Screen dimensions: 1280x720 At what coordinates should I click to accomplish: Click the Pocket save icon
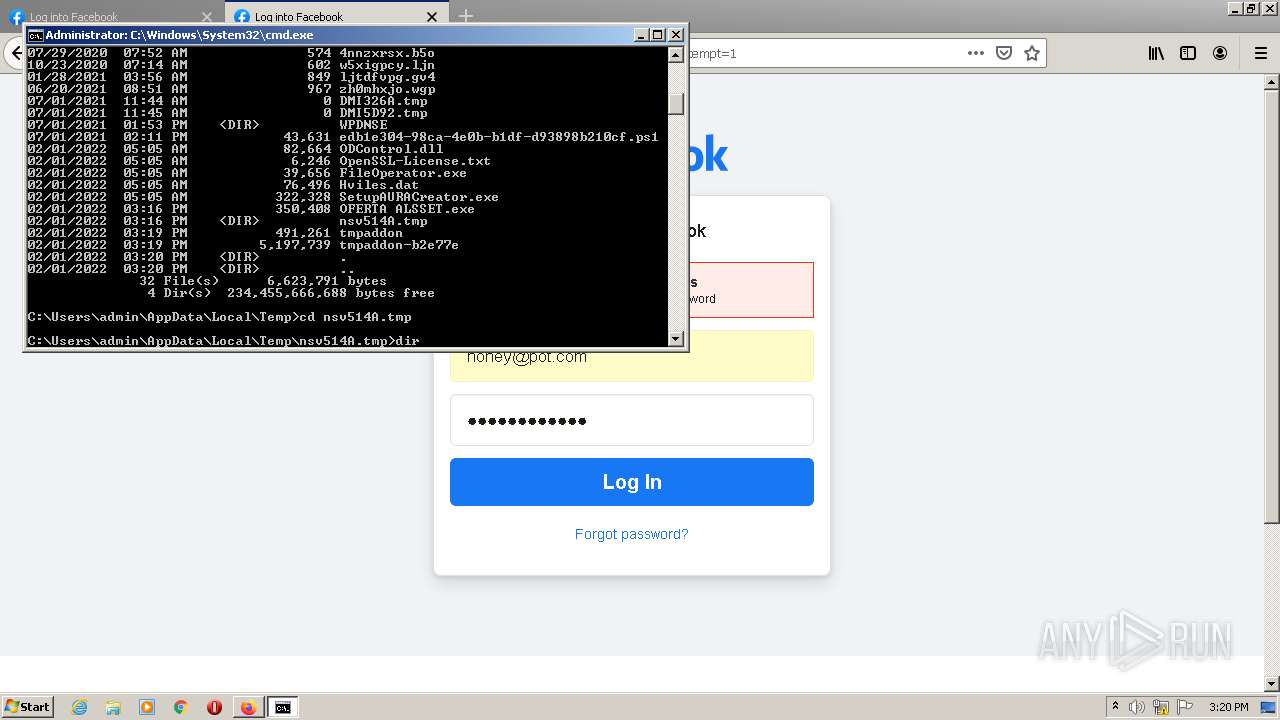click(1004, 53)
